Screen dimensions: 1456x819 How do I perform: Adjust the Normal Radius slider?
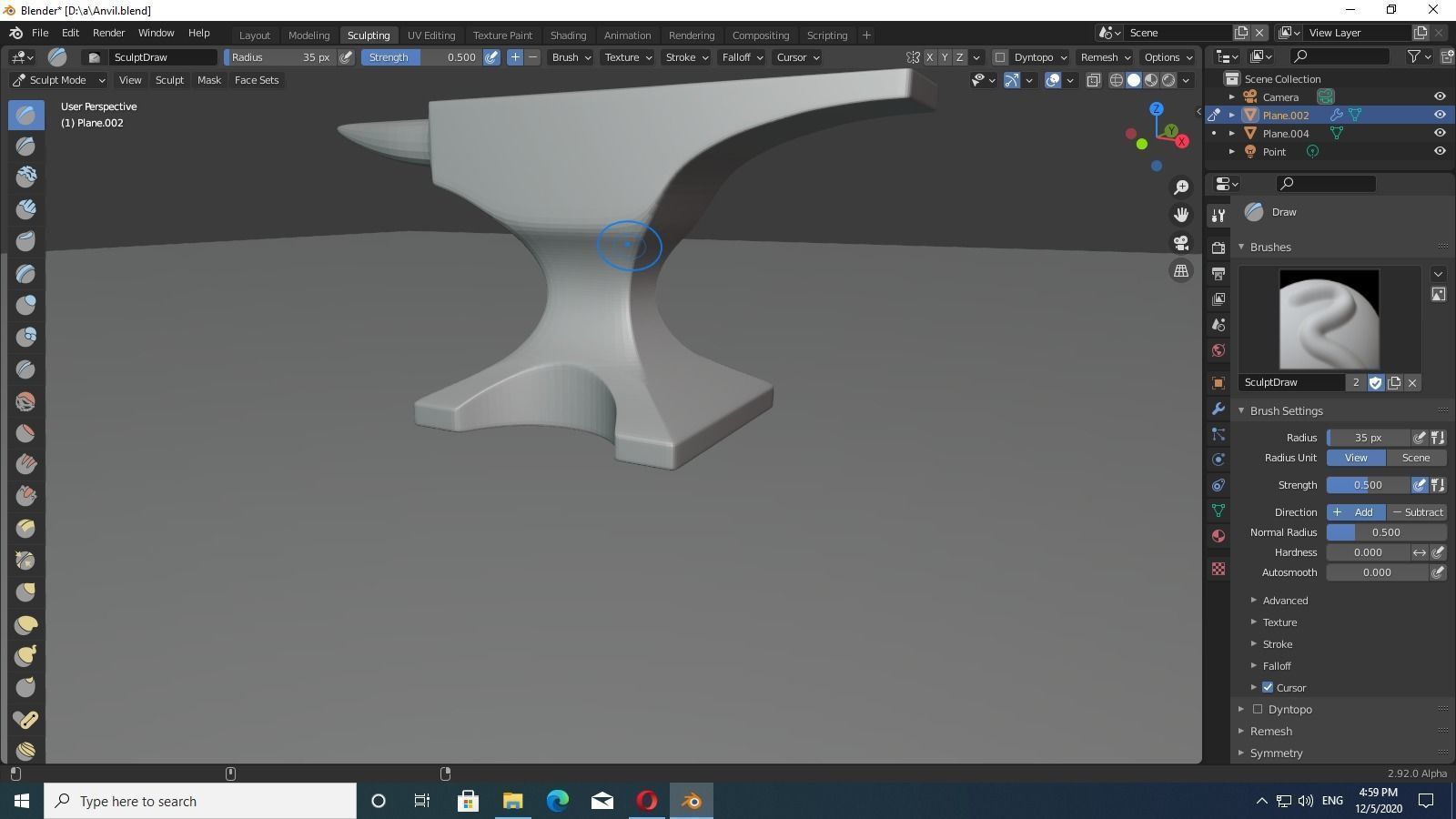[1386, 531]
